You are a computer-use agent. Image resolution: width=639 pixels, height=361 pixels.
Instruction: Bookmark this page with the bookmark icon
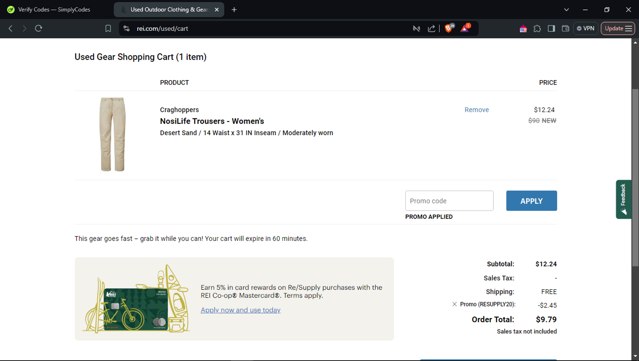pyautogui.click(x=108, y=29)
